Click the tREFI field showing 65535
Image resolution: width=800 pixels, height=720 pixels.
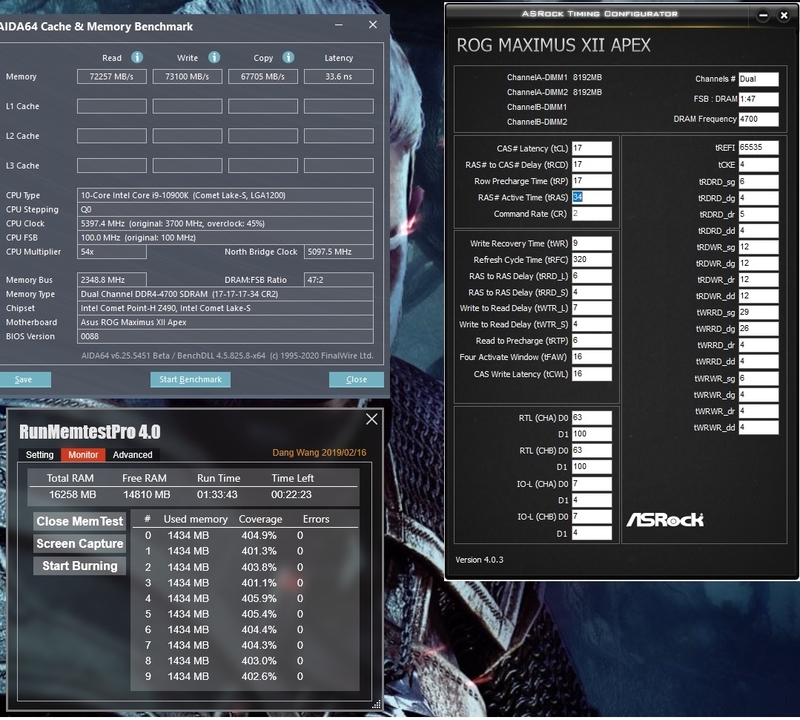pyautogui.click(x=758, y=147)
